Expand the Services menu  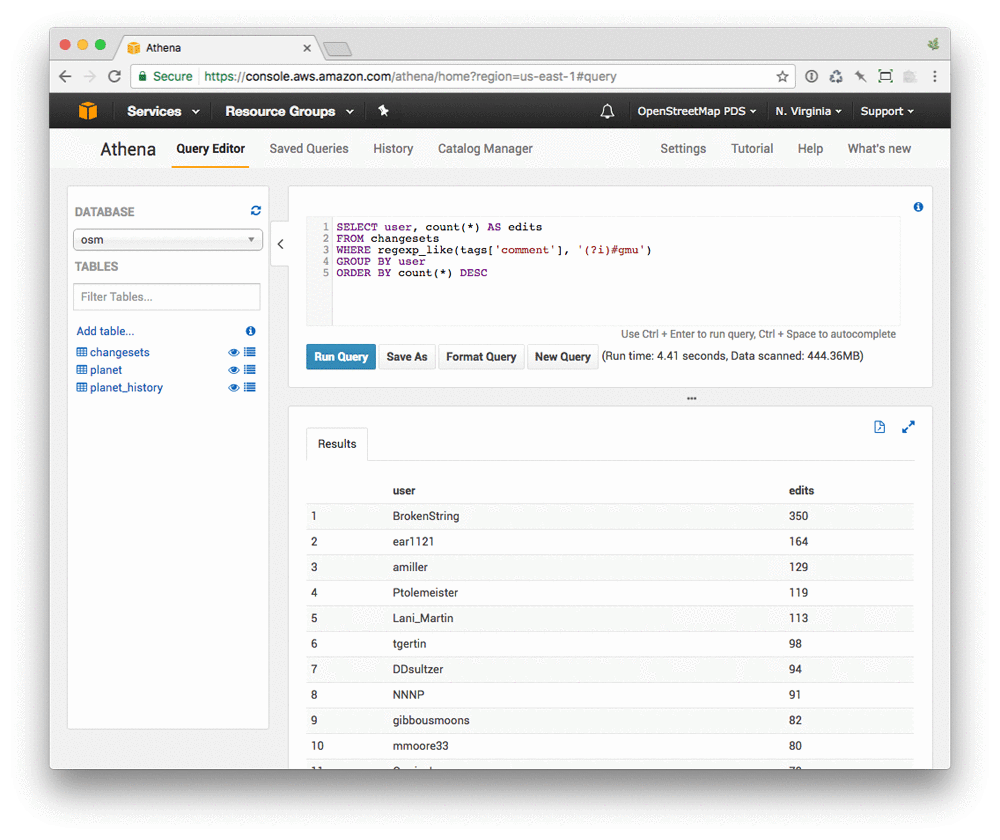click(x=163, y=112)
